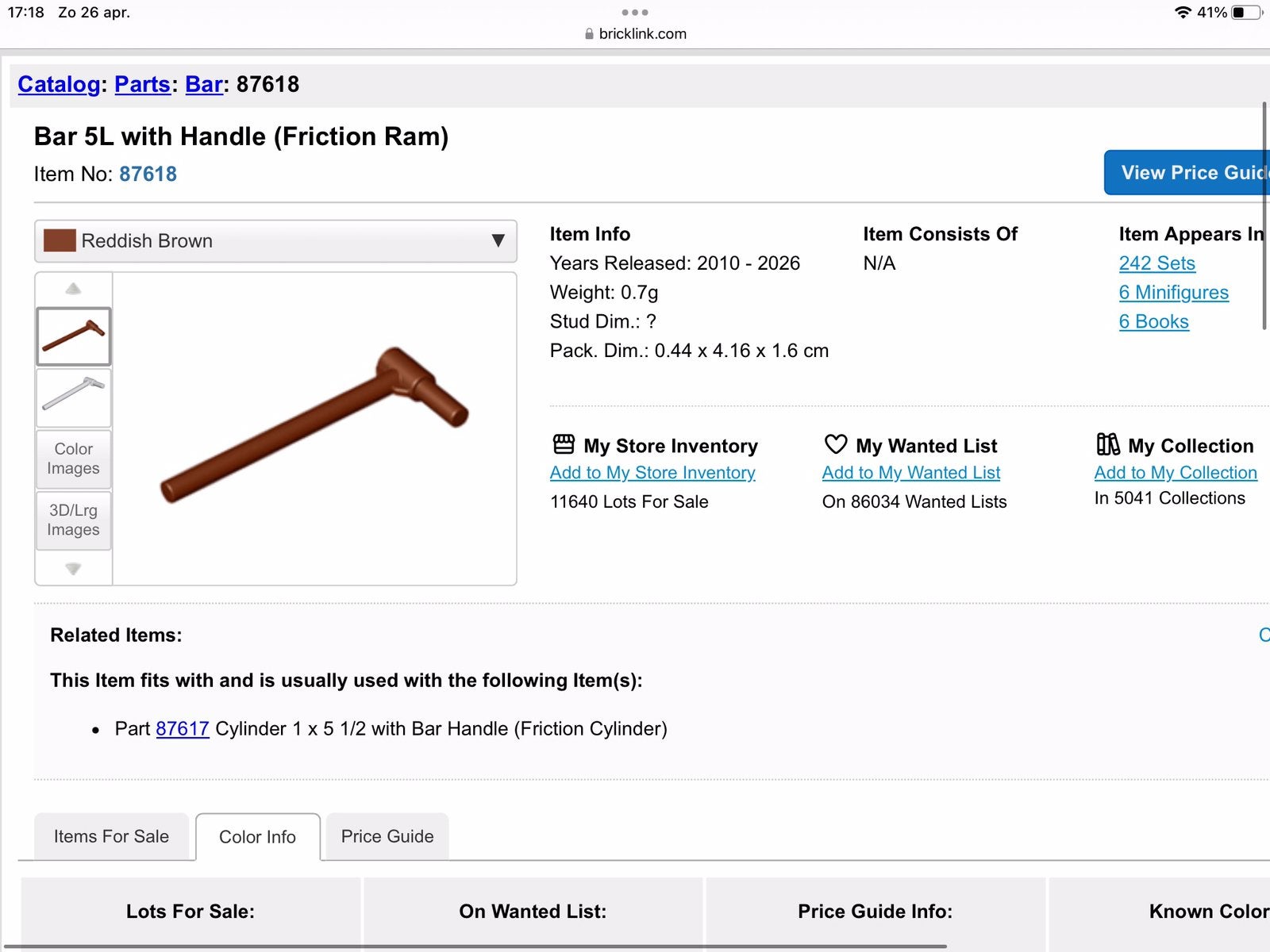
Task: Click the thumbnail scroll-up arrow
Action: click(x=73, y=289)
